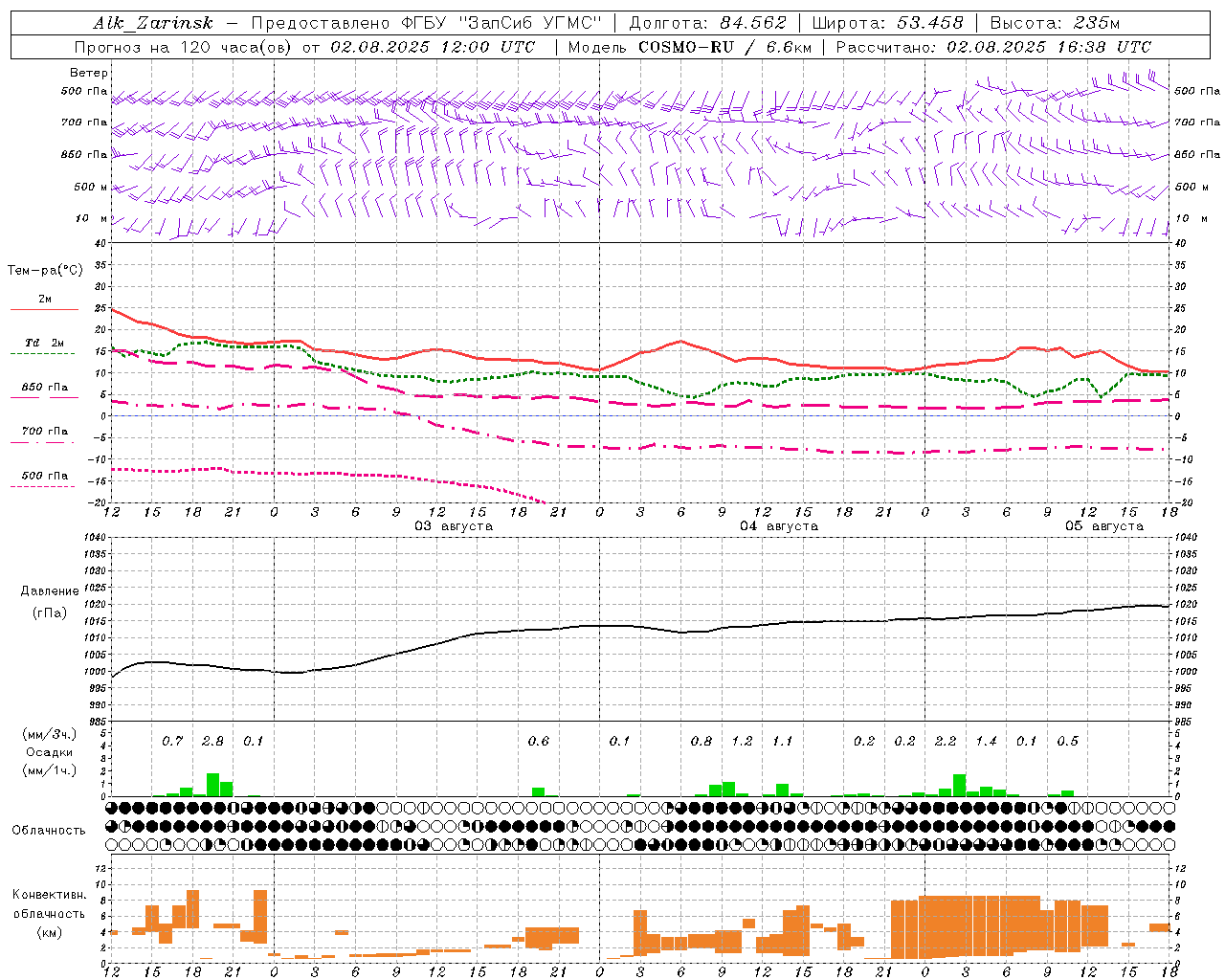Click the 03 августа date label

[x=454, y=526]
